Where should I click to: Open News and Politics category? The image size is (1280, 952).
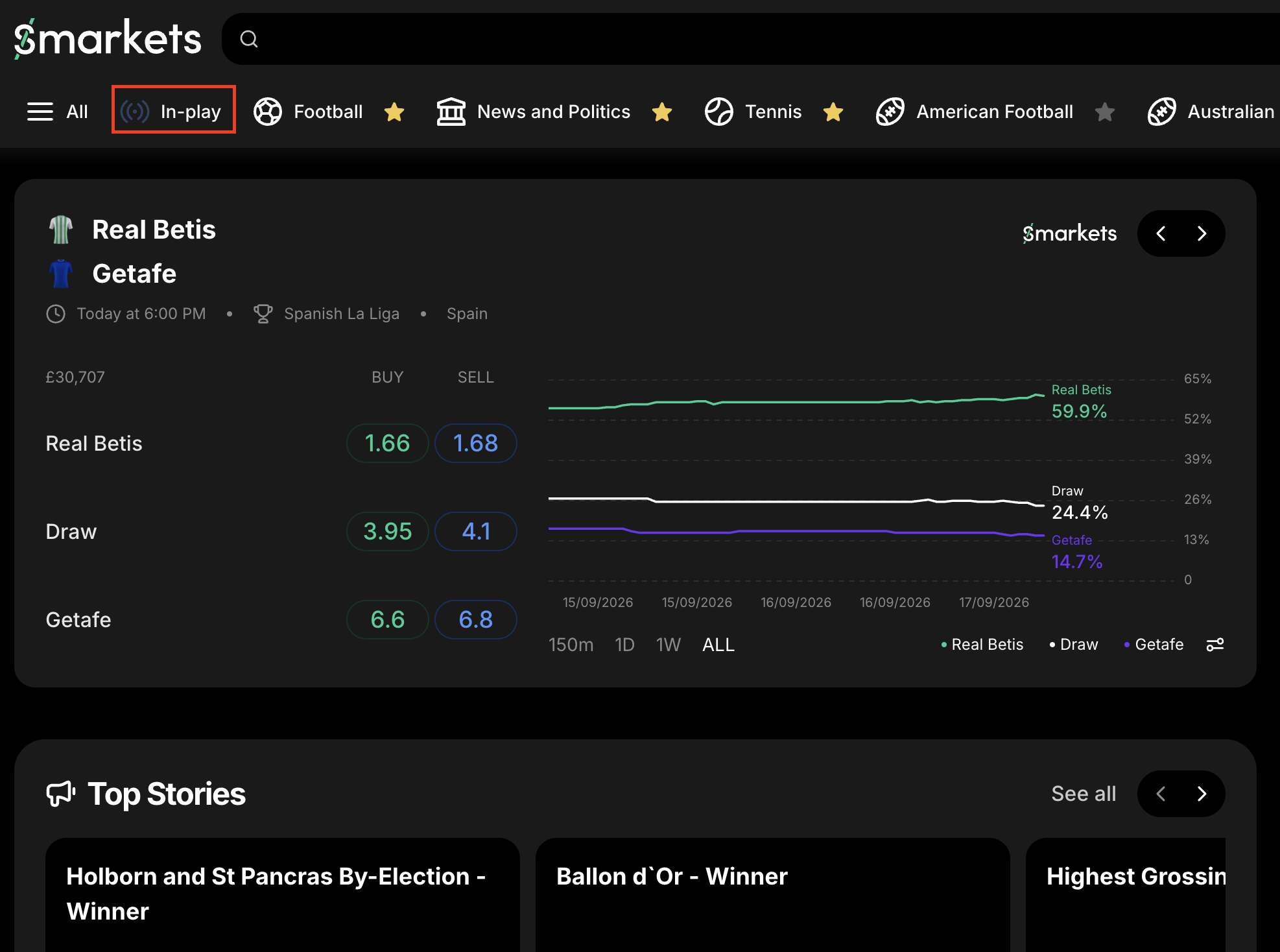[554, 112]
